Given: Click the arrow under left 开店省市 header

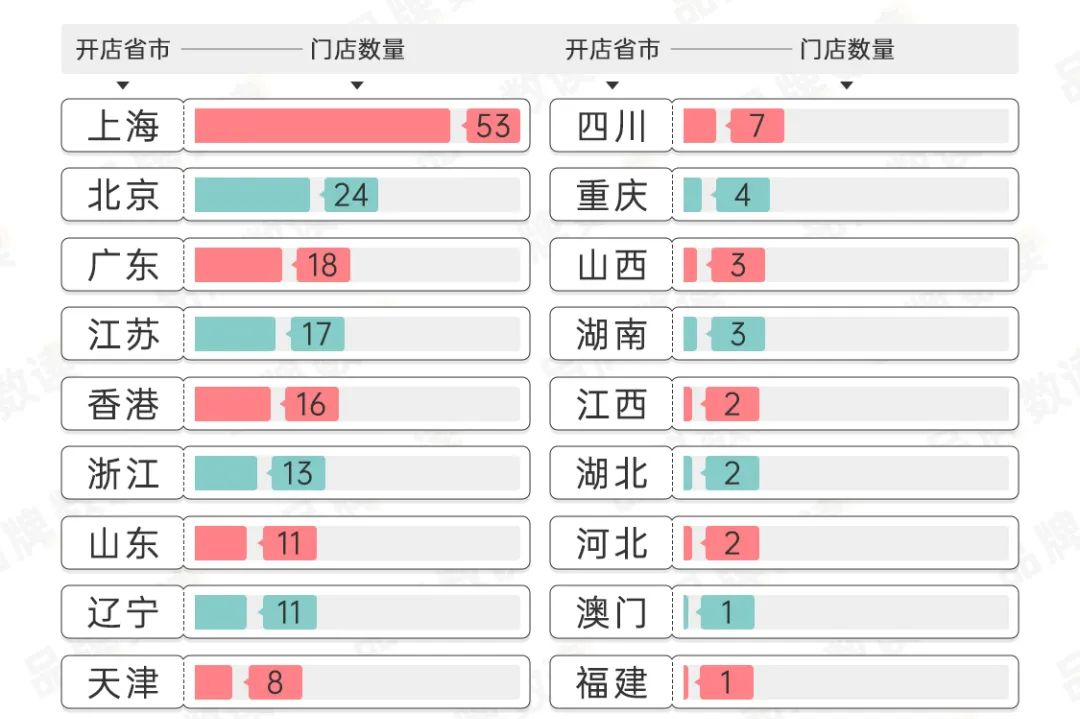Looking at the screenshot, I should point(123,85).
